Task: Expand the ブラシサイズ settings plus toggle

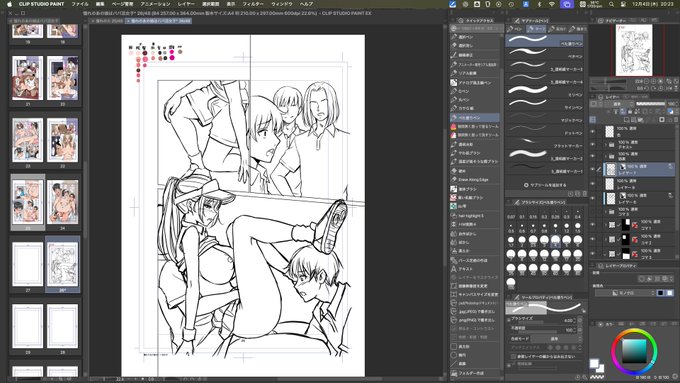Action: (x=508, y=320)
